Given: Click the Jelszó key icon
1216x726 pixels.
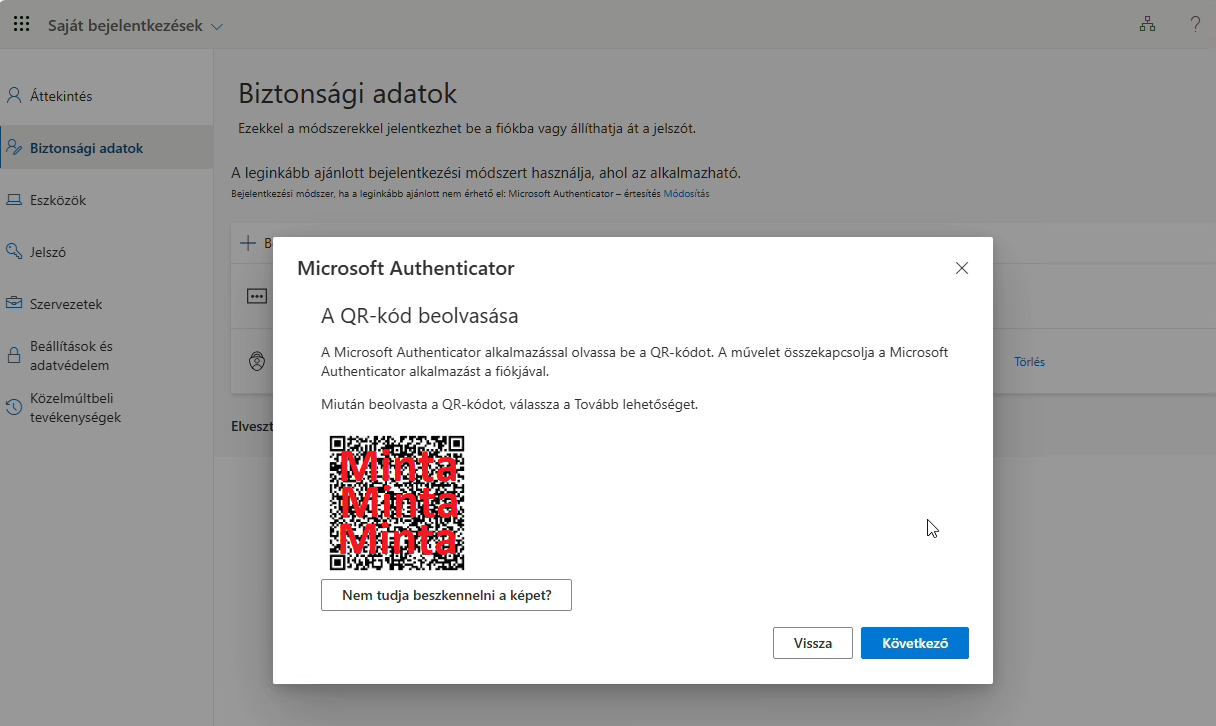Looking at the screenshot, I should pyautogui.click(x=14, y=252).
